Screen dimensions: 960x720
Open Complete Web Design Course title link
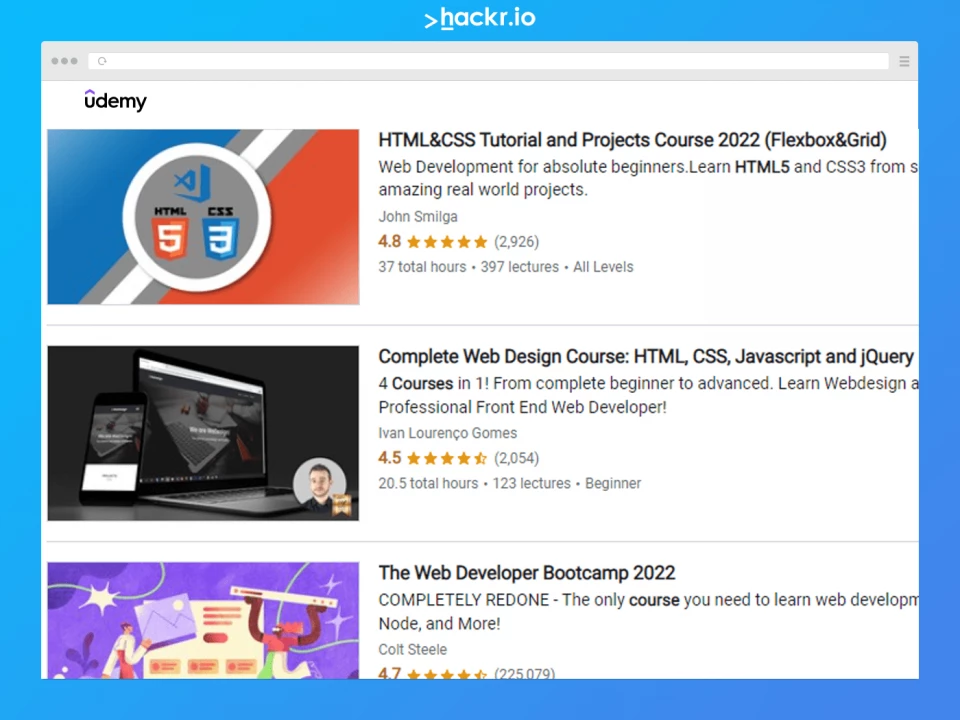point(645,356)
